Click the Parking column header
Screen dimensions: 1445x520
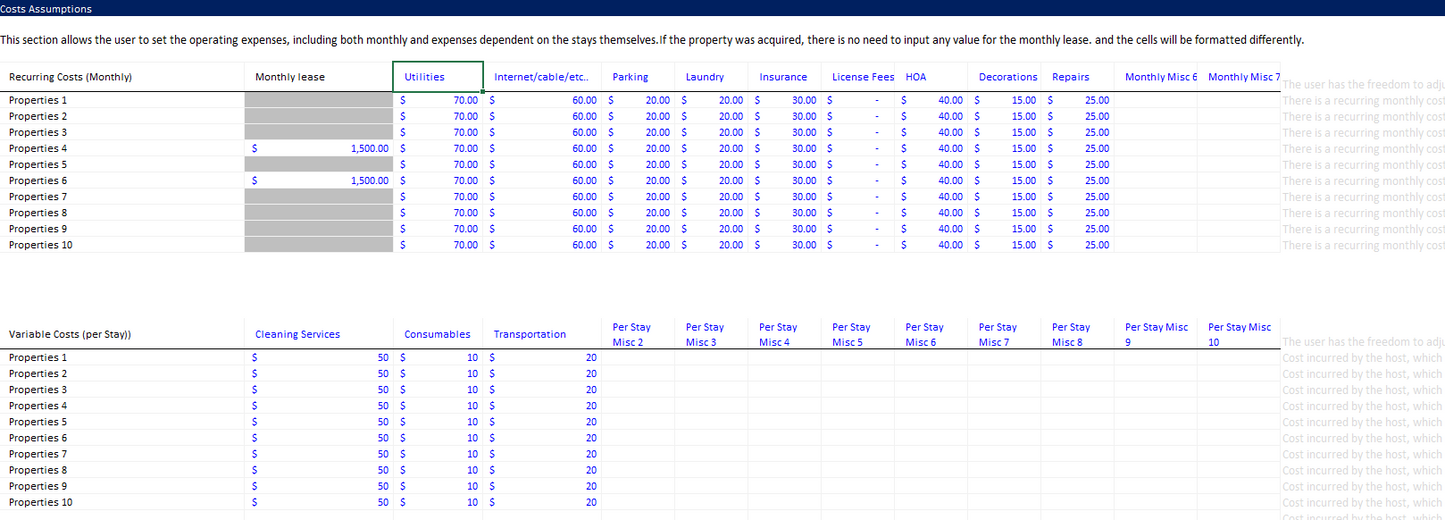(637, 77)
